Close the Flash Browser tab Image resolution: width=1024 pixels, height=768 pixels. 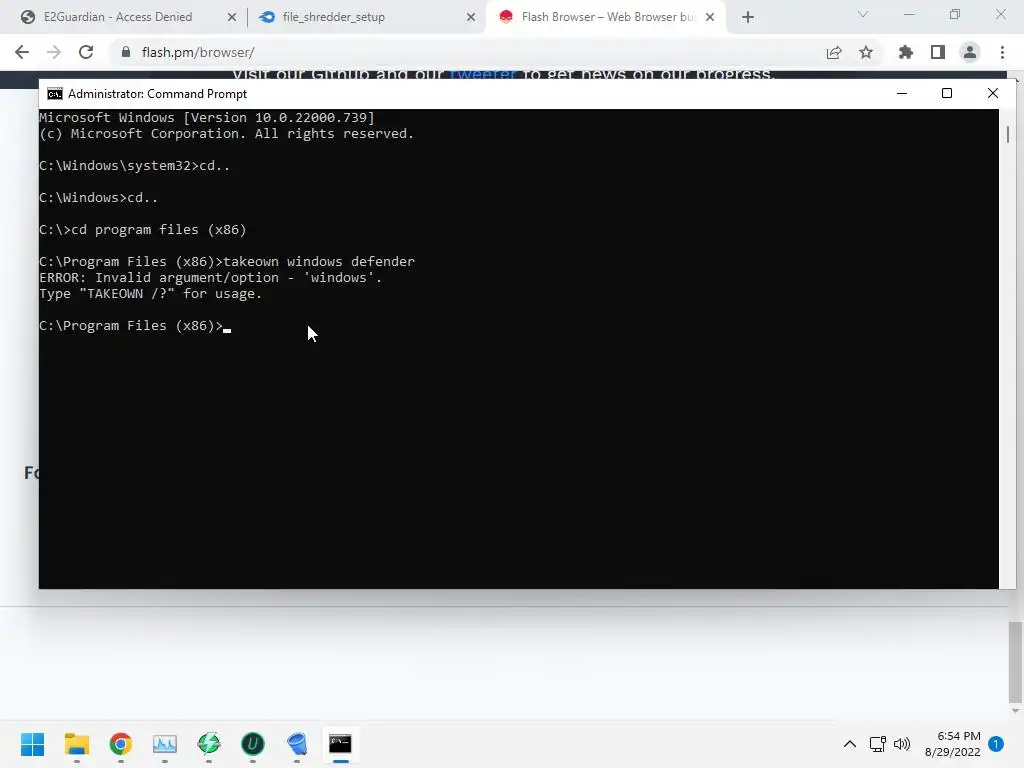[x=710, y=17]
